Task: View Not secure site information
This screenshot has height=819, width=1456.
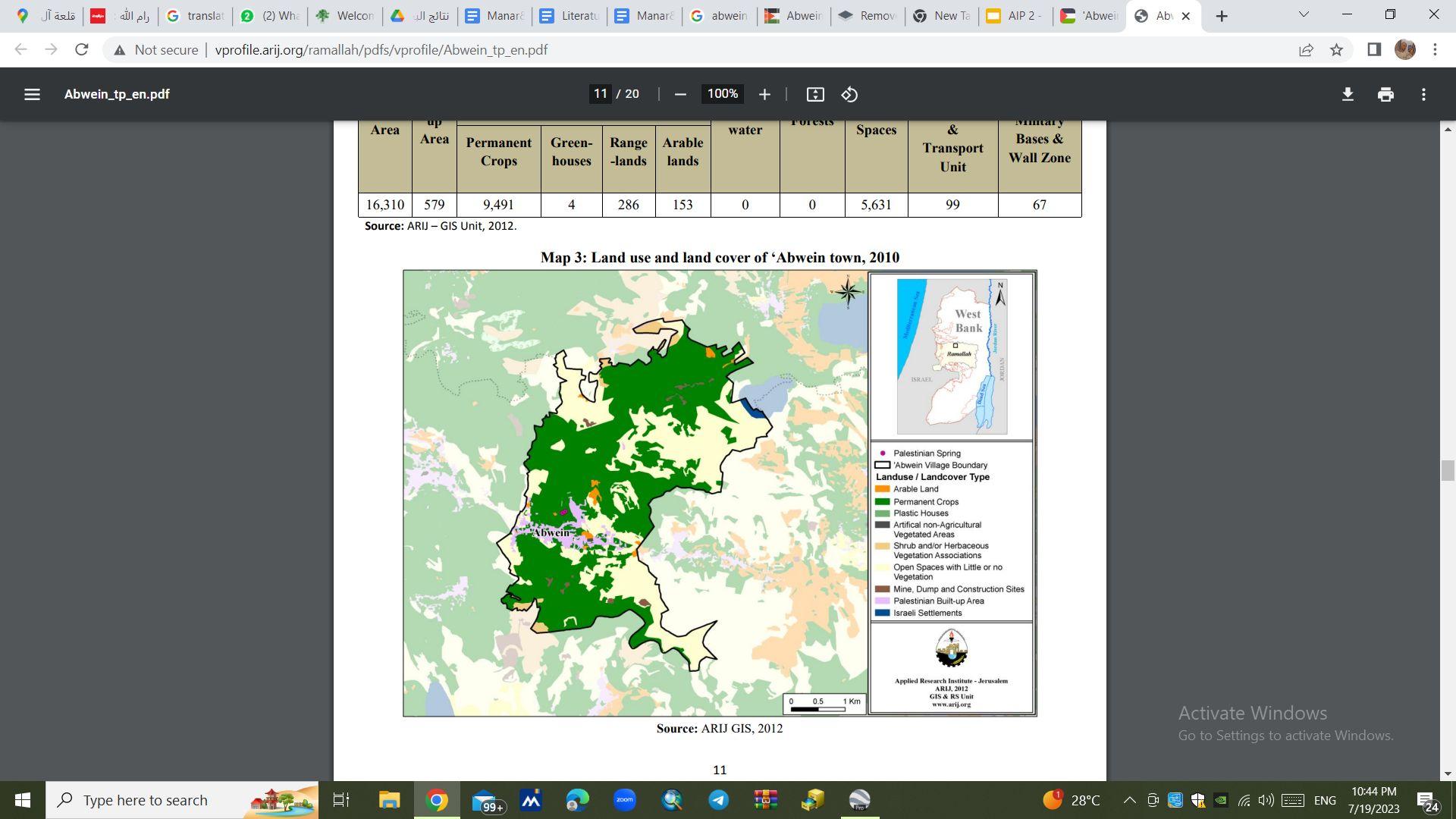Action: click(155, 50)
